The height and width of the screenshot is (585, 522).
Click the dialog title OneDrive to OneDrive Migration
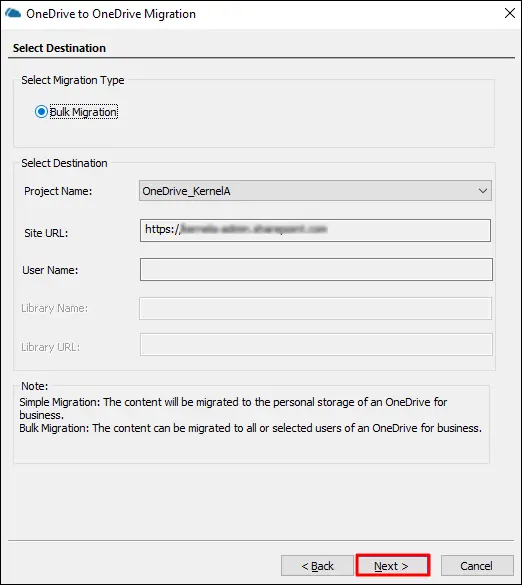111,14
